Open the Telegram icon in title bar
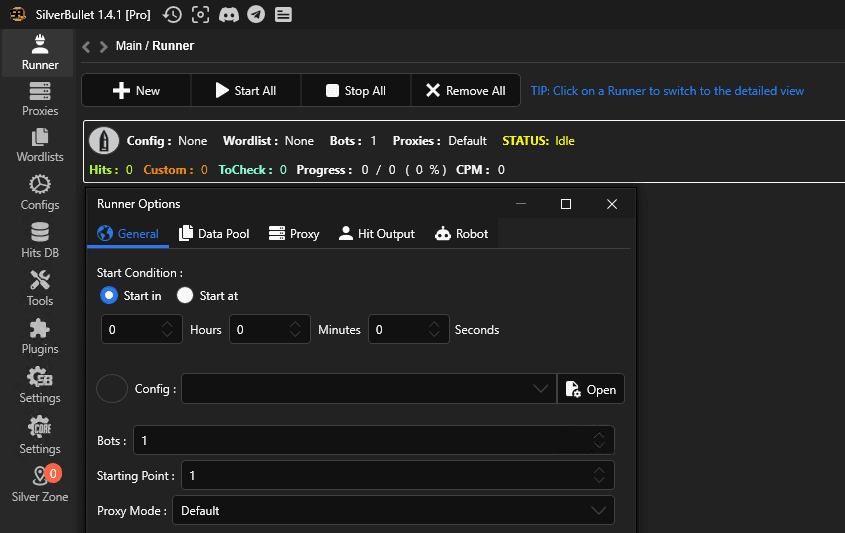The width and height of the screenshot is (845, 533). (x=256, y=15)
